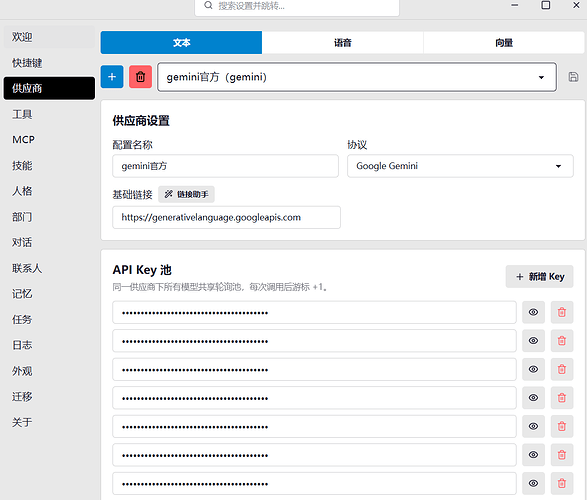587x500 pixels.
Task: Open 迁移 in the sidebar
Action: click(x=49, y=396)
